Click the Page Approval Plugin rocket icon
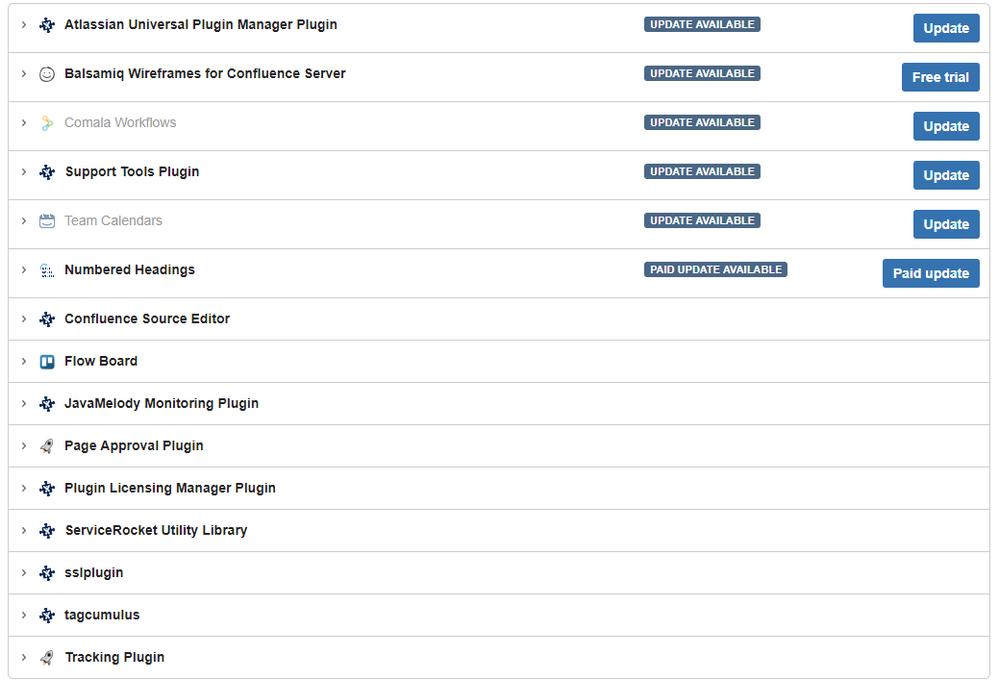 [x=47, y=446]
